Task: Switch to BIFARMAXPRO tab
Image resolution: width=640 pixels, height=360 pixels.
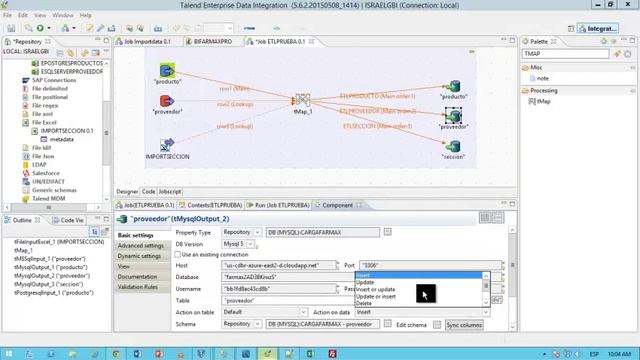Action: coord(213,42)
